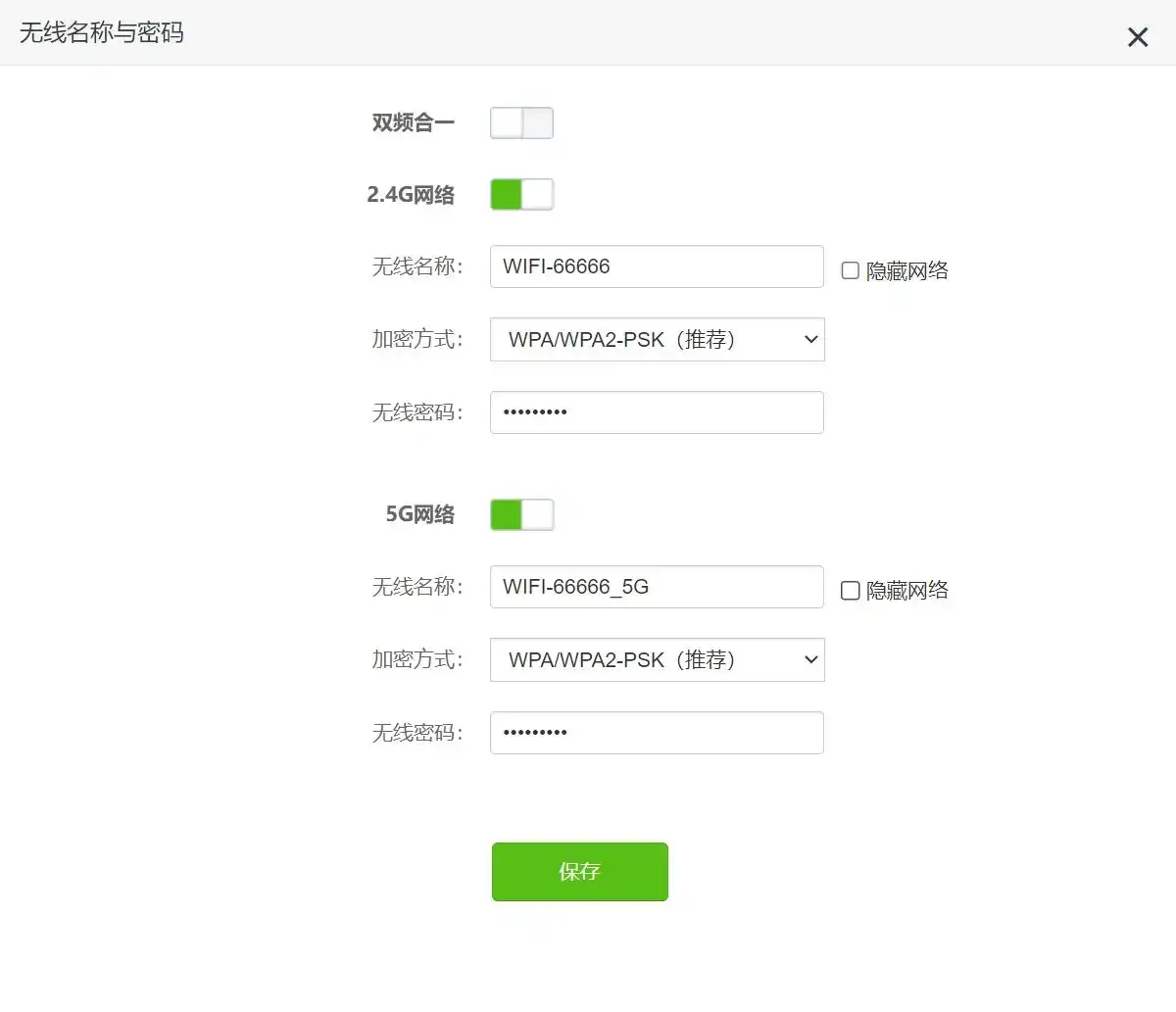Select the 2.4G 无线密码 password field

coord(657,412)
